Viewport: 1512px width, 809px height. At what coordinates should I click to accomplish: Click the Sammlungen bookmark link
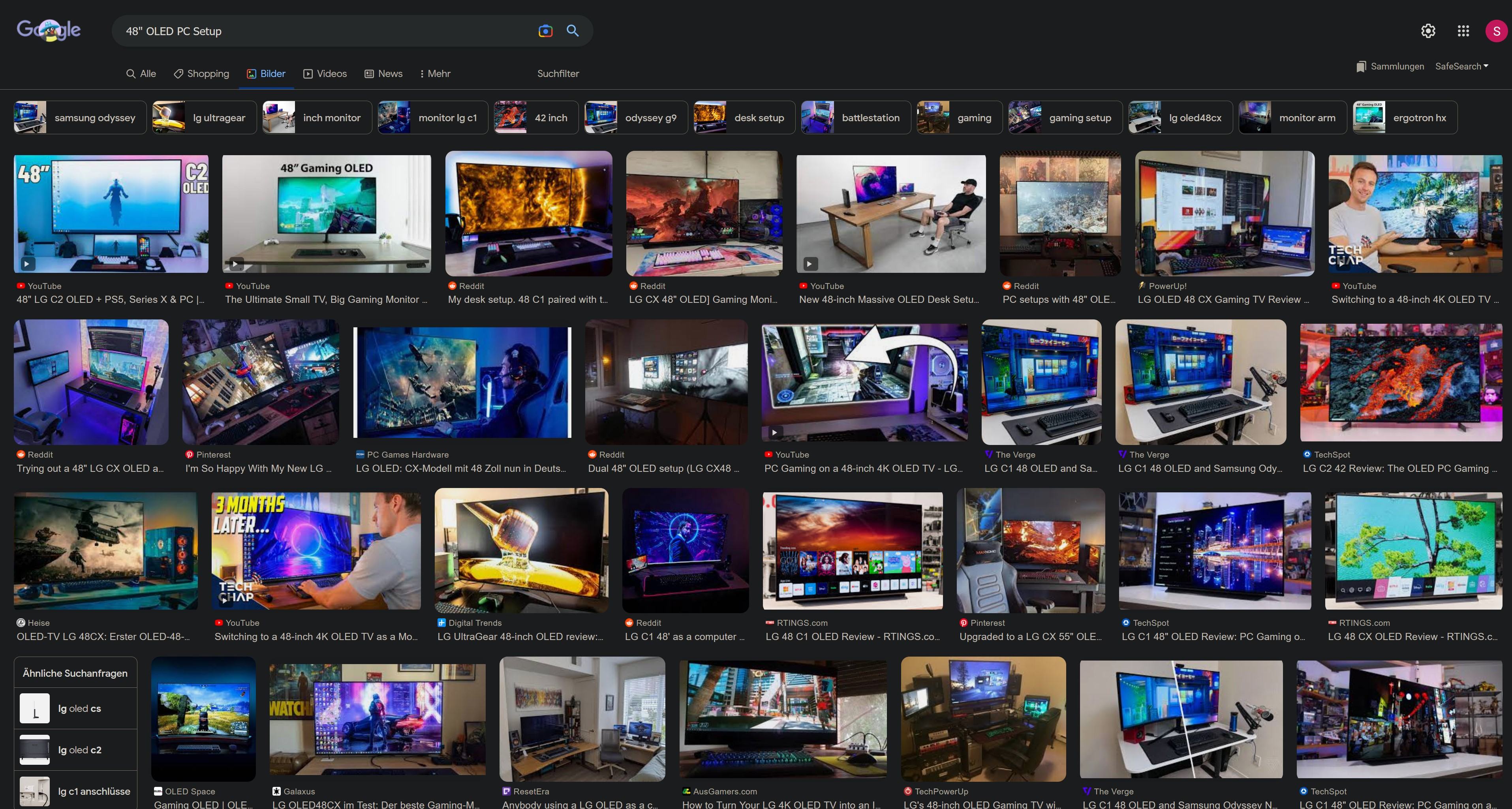pyautogui.click(x=1390, y=66)
